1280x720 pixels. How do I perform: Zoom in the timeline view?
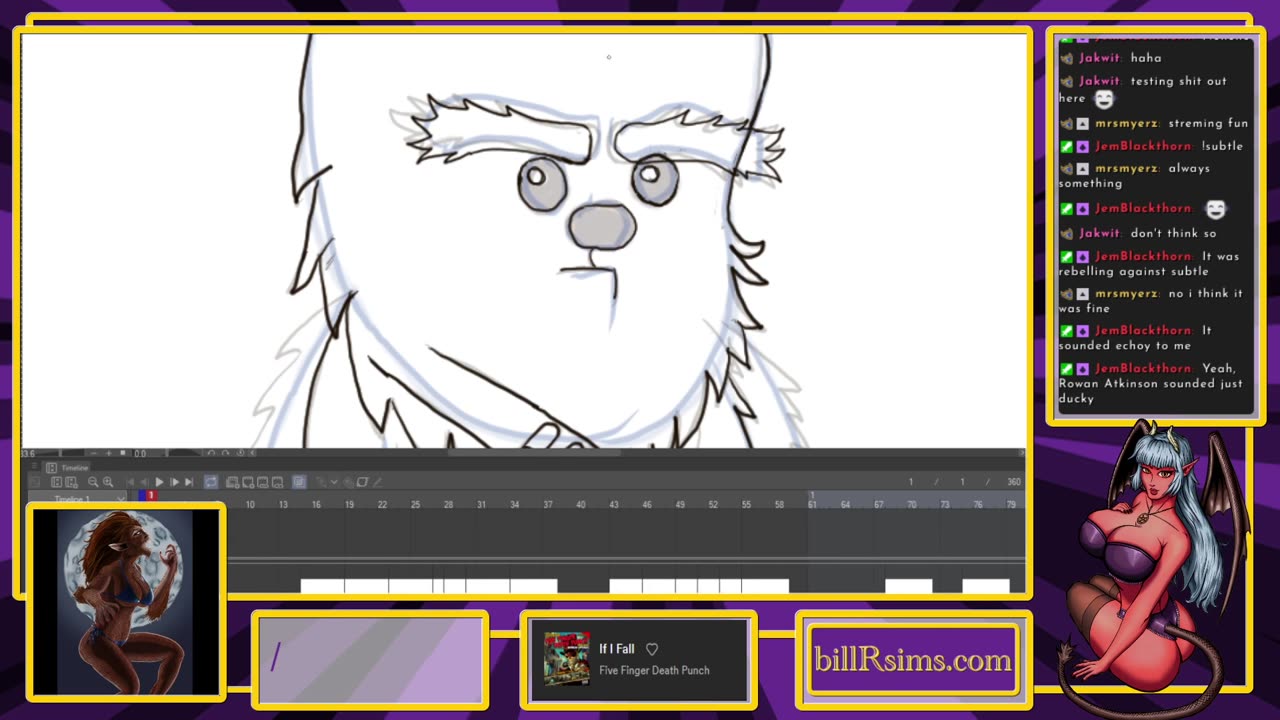pyautogui.click(x=108, y=482)
